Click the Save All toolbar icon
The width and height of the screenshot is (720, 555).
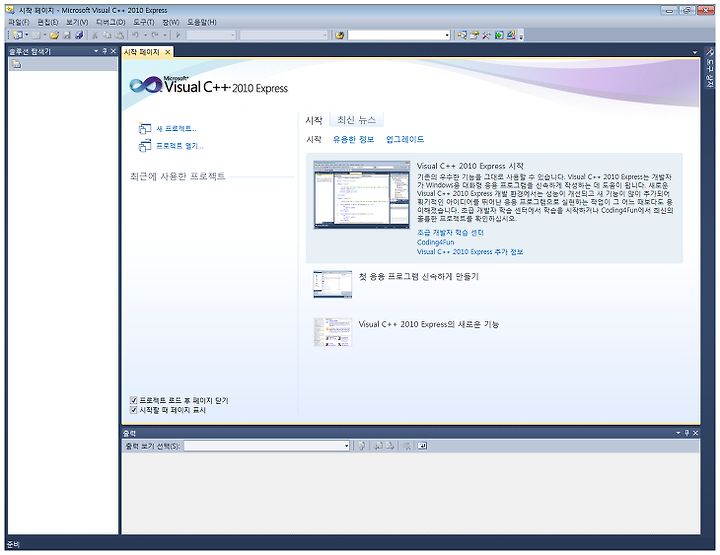[x=79, y=35]
